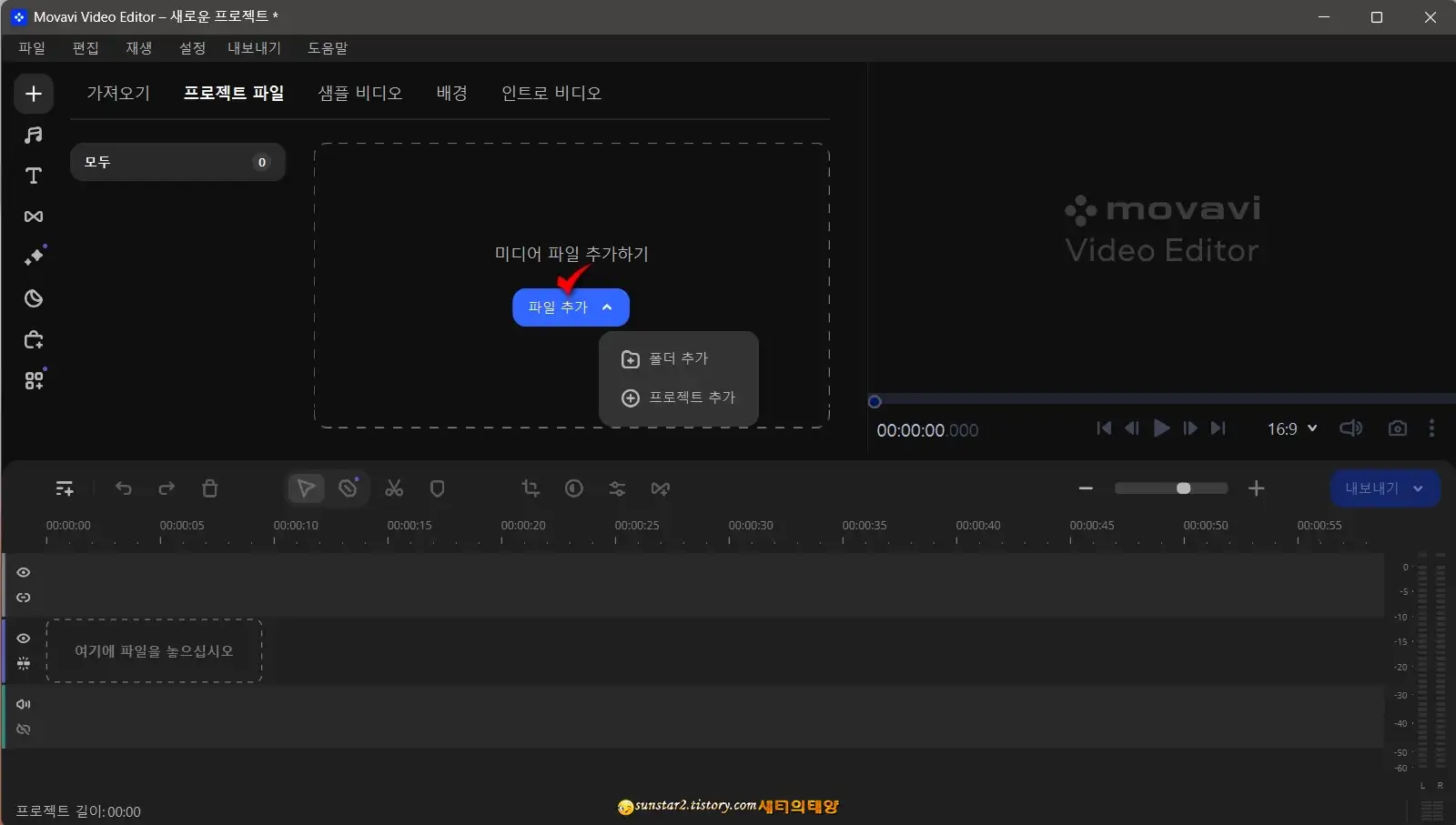Open the transition wizard icon
Image resolution: width=1456 pixels, height=825 pixels.
pyautogui.click(x=661, y=488)
